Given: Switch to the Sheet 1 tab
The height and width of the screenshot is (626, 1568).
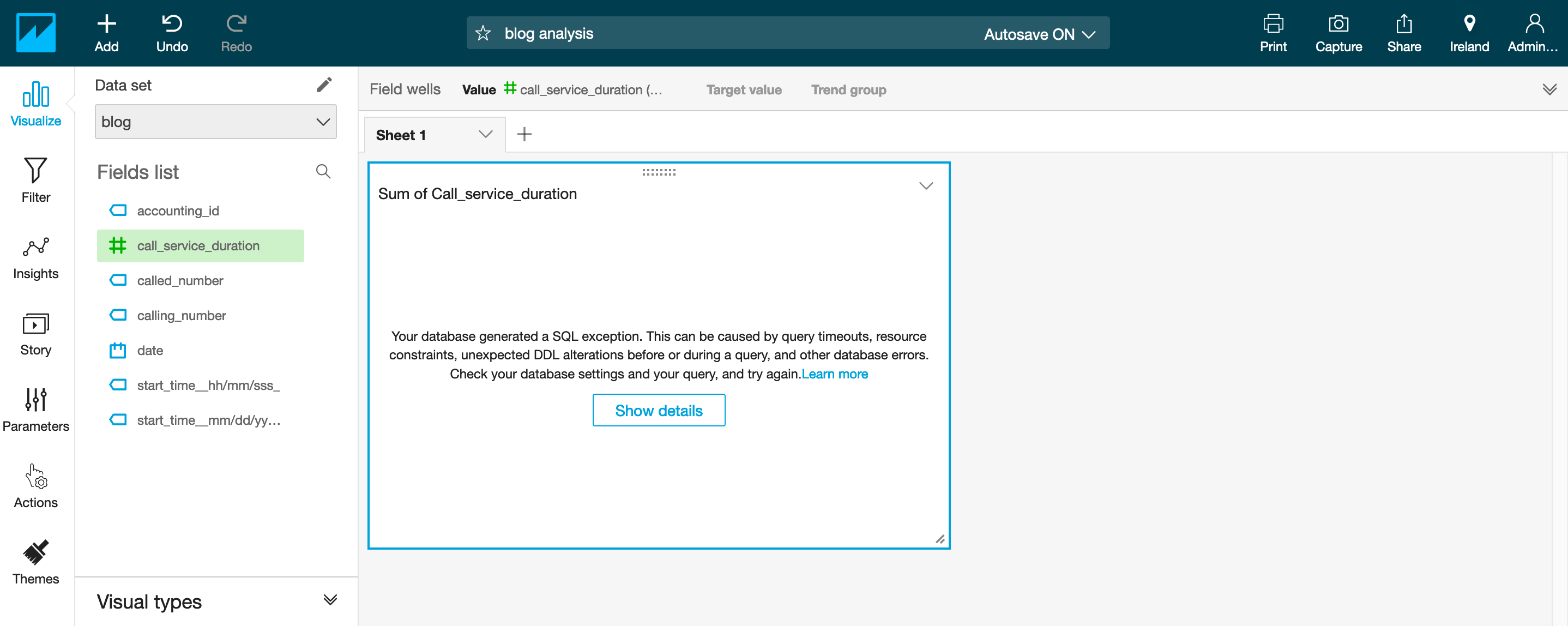Looking at the screenshot, I should [402, 135].
